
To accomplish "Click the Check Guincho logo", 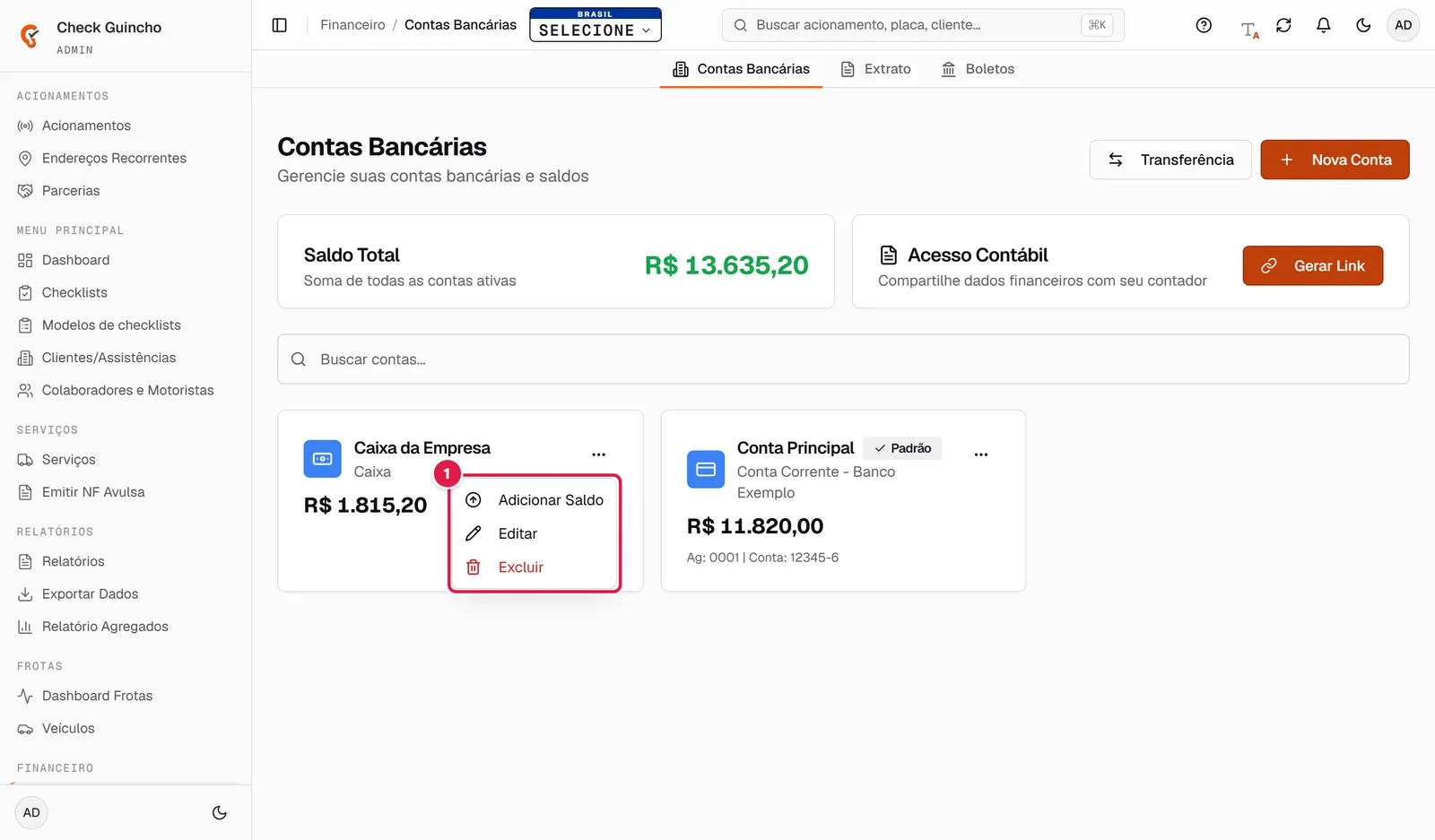I will [30, 36].
